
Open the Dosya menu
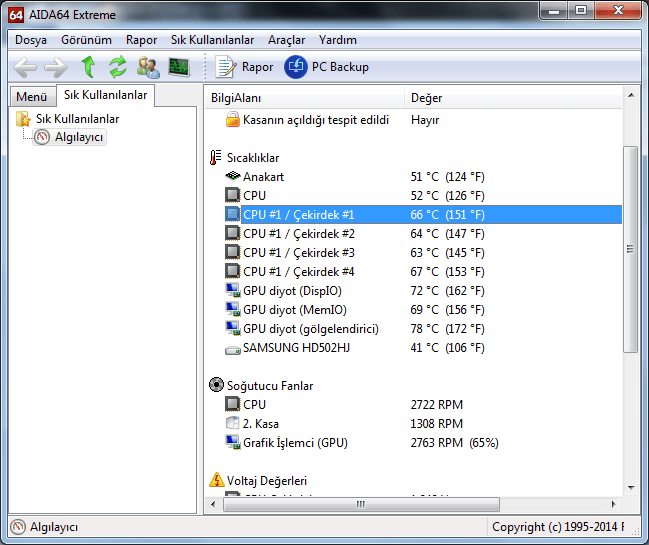point(31,40)
